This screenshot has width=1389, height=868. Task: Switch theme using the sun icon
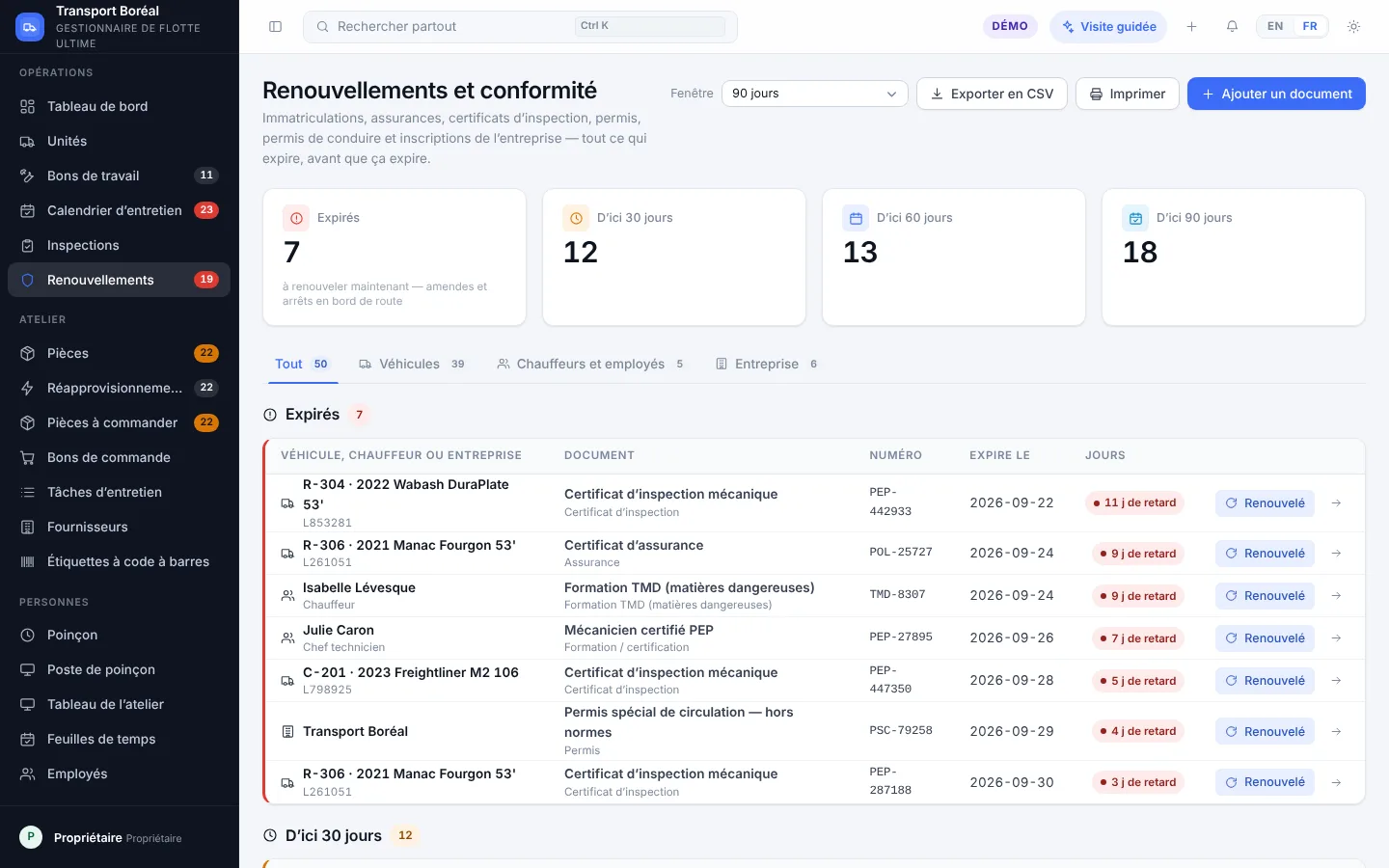click(1353, 27)
